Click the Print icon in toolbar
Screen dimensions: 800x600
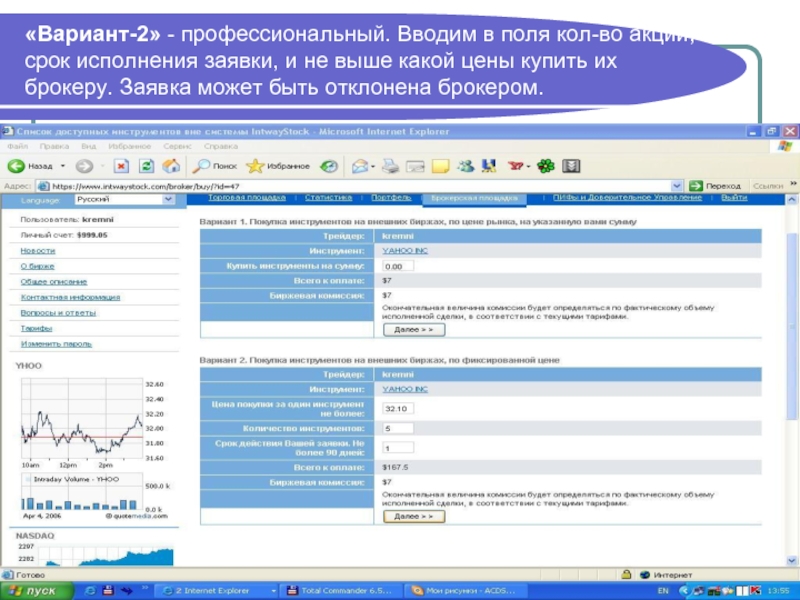(391, 166)
